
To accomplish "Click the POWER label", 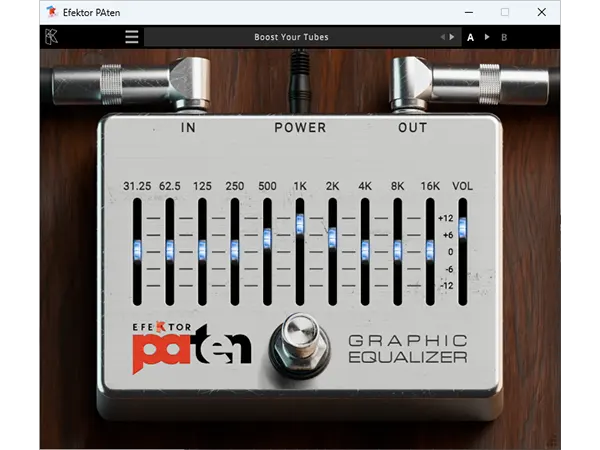I will (300, 127).
